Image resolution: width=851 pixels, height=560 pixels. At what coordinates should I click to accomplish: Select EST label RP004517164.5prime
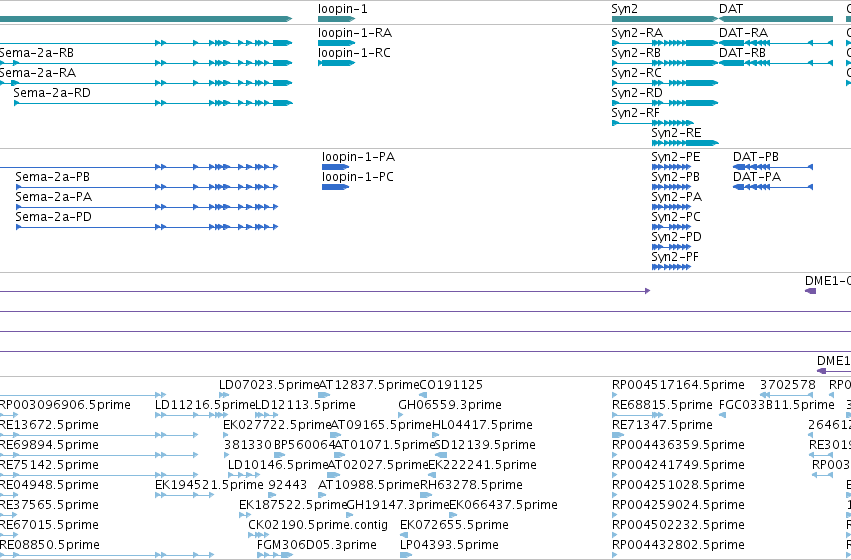coord(678,385)
